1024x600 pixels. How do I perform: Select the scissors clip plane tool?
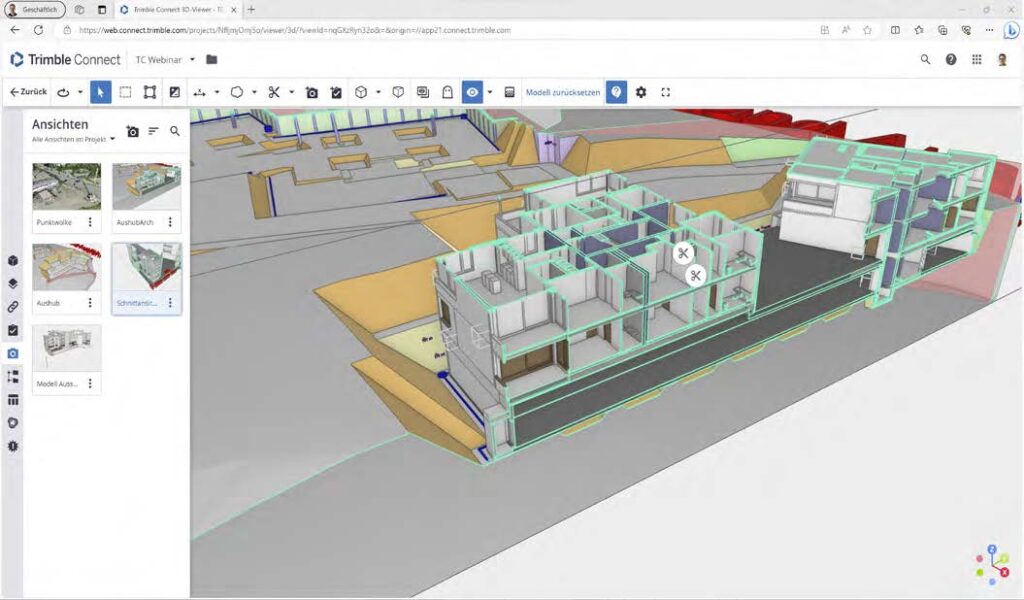tap(273, 92)
